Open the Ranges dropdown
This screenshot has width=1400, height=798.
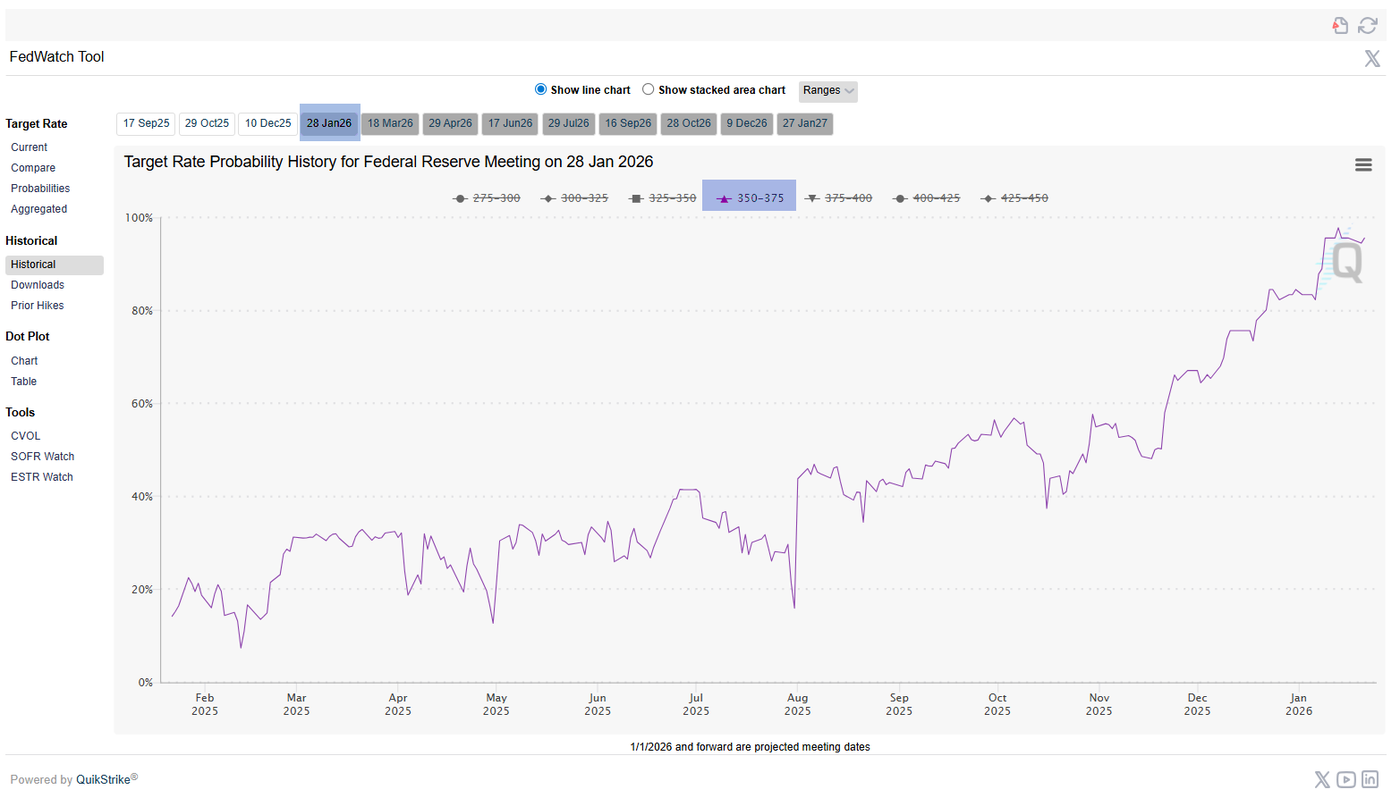[827, 91]
